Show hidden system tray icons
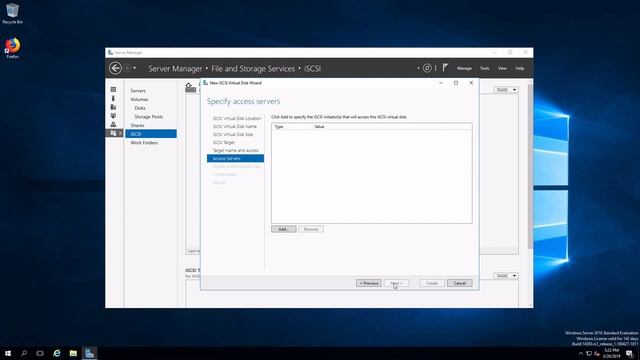 (x=581, y=353)
